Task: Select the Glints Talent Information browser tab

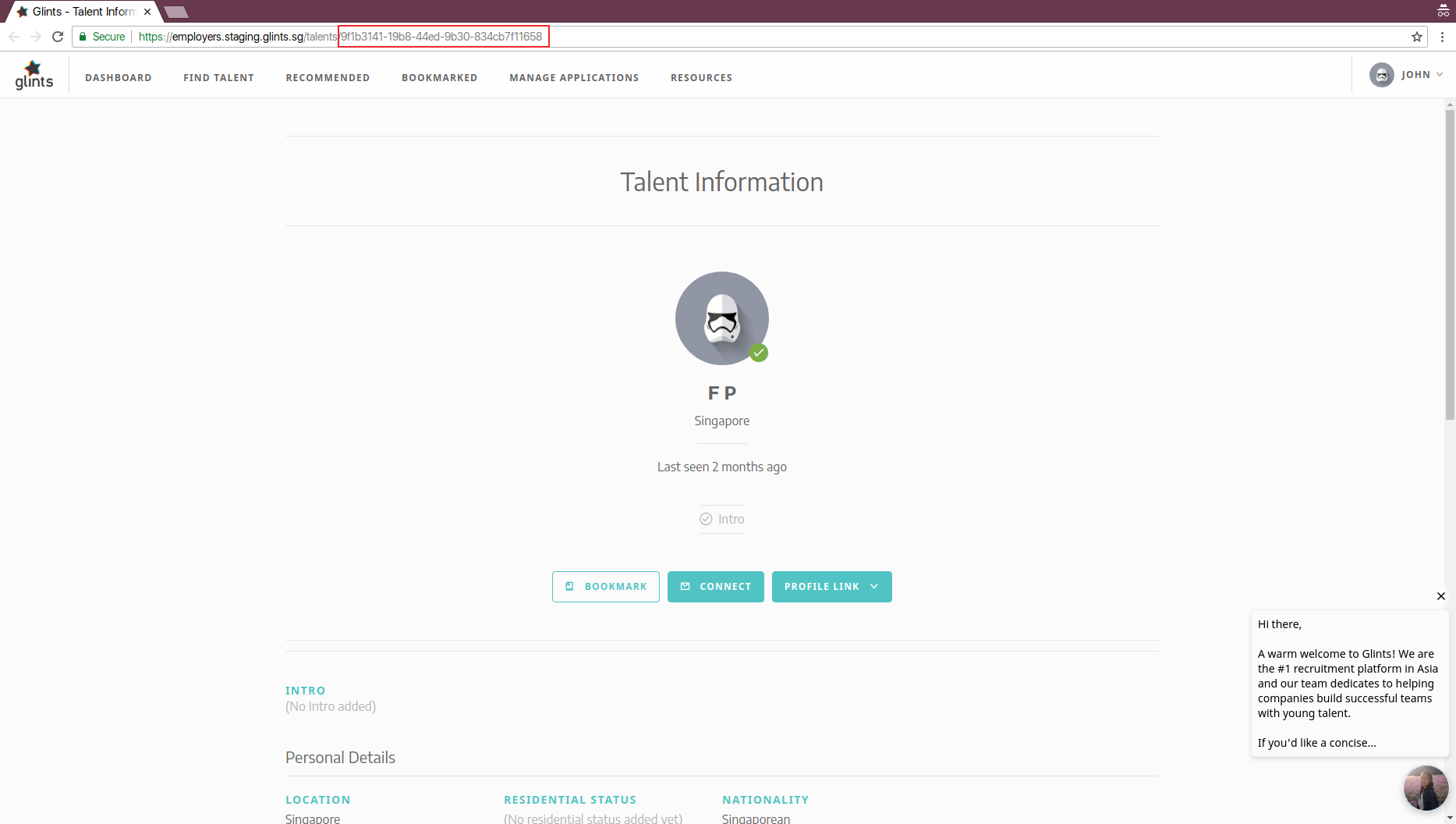Action: click(78, 11)
